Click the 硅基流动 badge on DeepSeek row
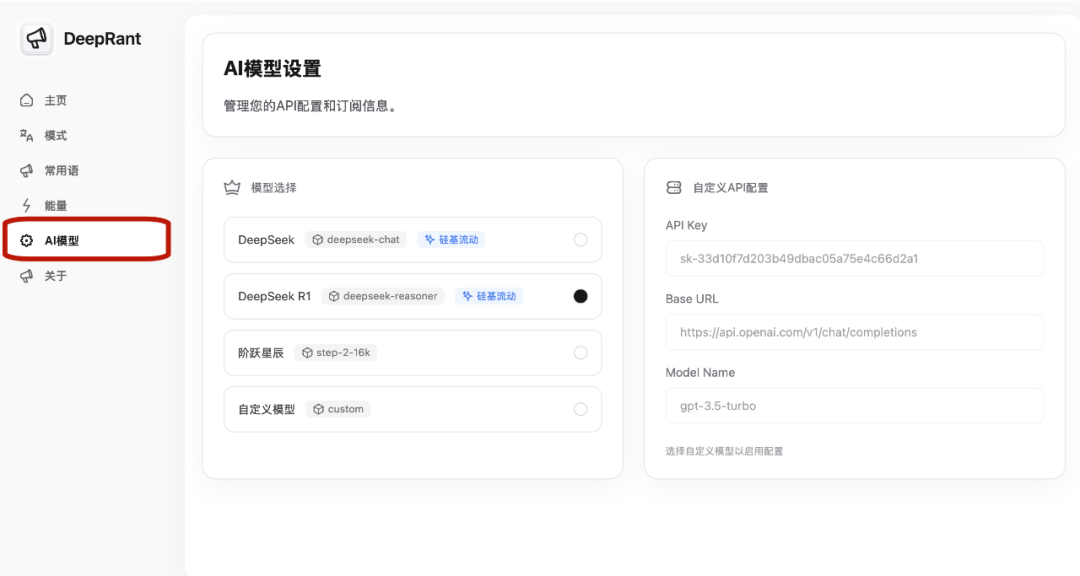This screenshot has width=1080, height=576. pyautogui.click(x=451, y=240)
